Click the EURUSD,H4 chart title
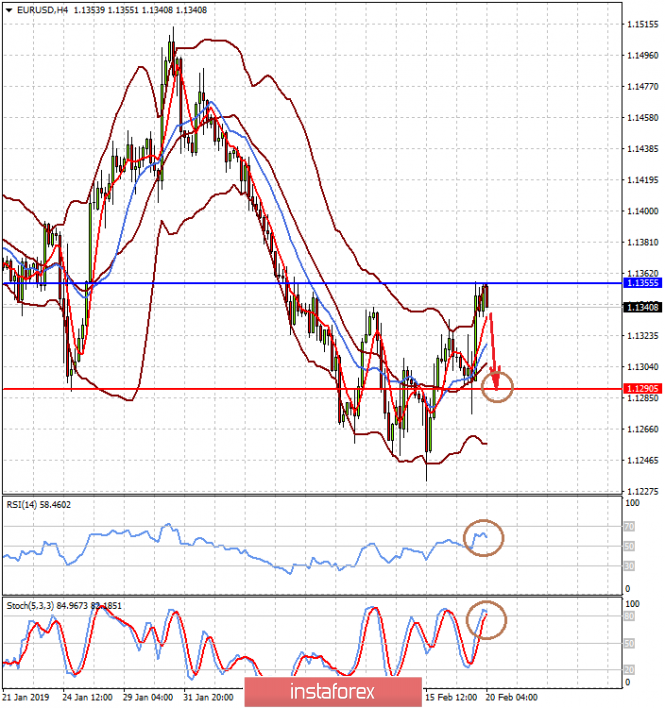 pyautogui.click(x=41, y=9)
